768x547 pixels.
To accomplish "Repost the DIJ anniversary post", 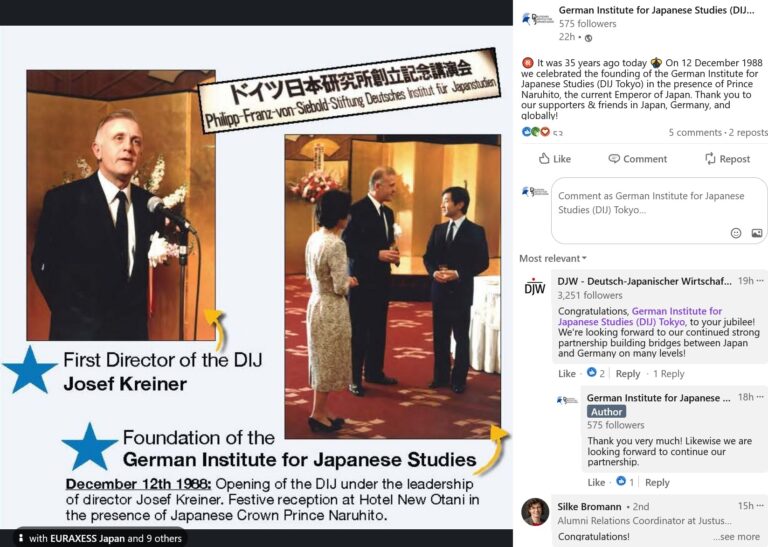I will click(x=727, y=159).
